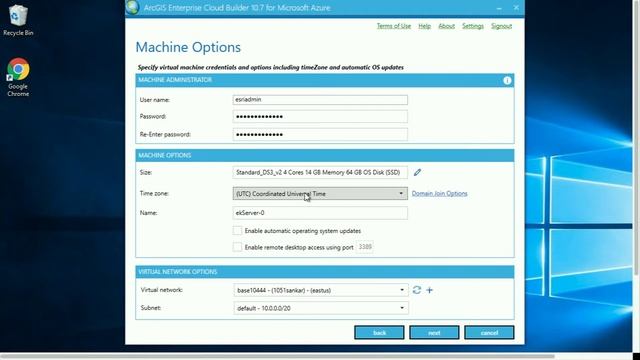The height and width of the screenshot is (360, 640).
Task: Click the machine Size field
Action: click(x=320, y=173)
